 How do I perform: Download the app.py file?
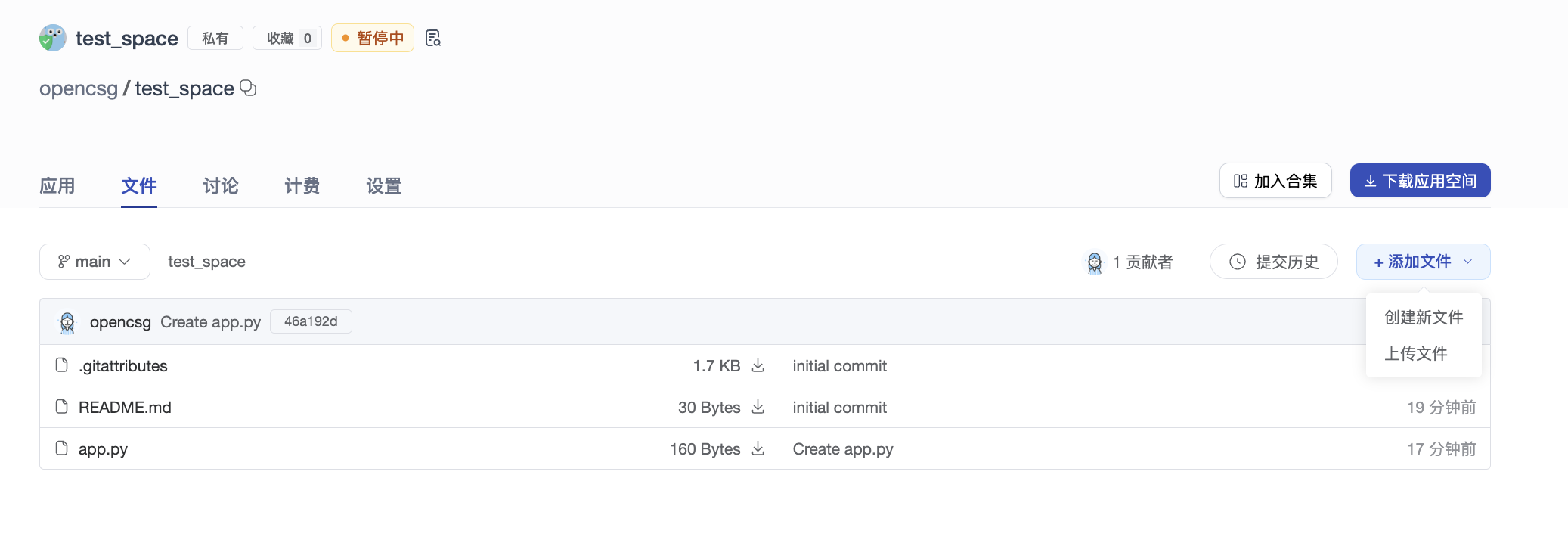(x=758, y=449)
